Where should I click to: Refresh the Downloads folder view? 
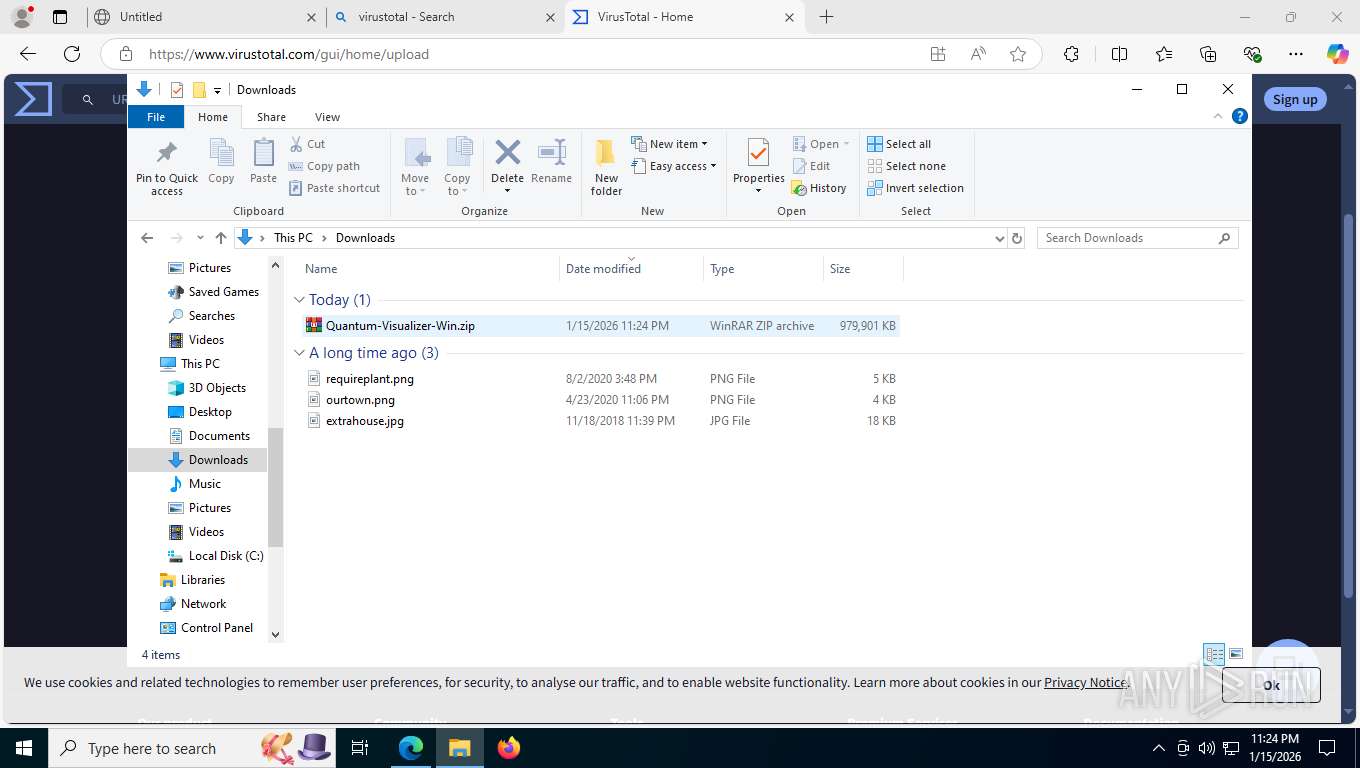click(1017, 238)
